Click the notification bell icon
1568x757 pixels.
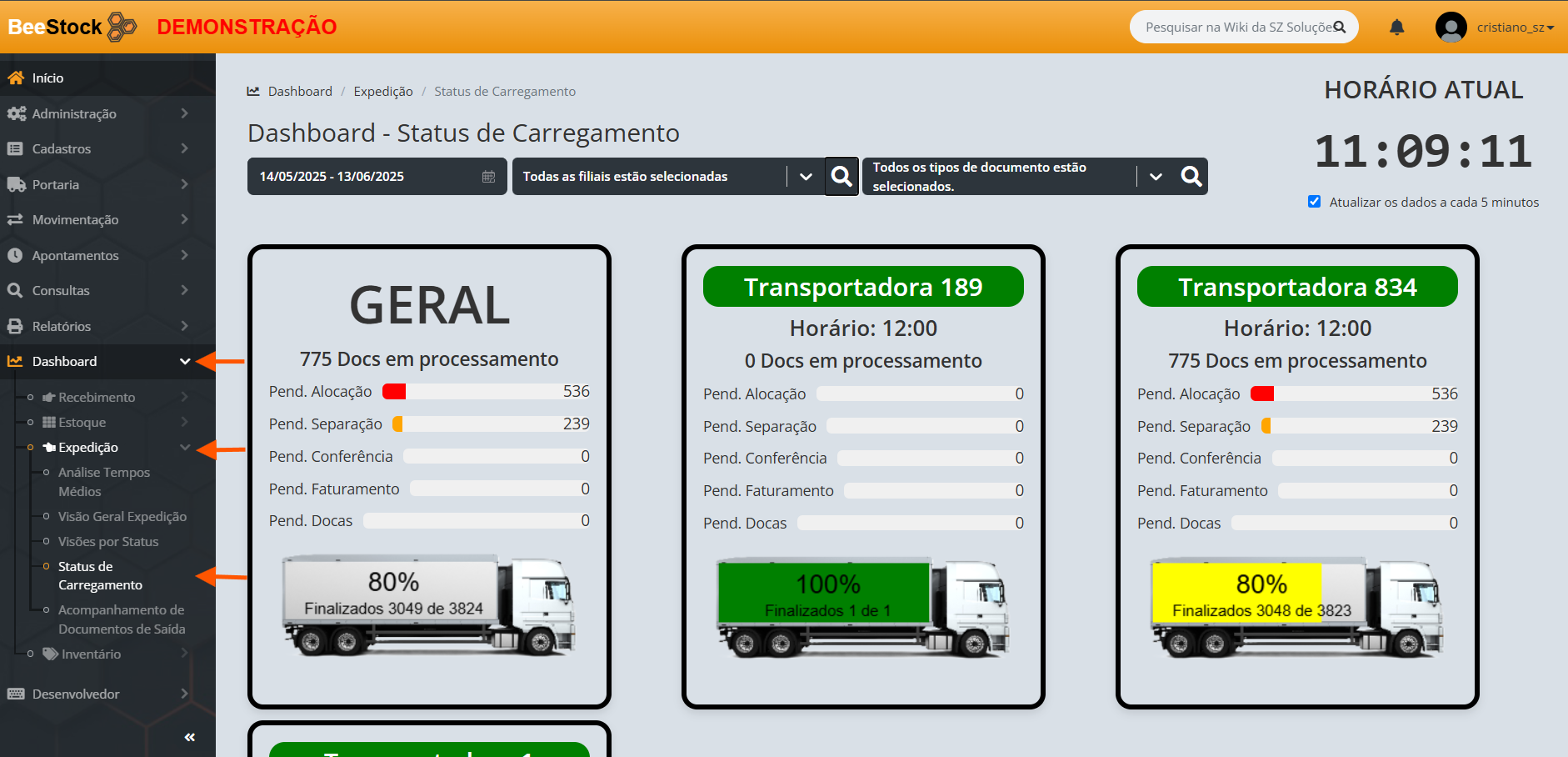(1396, 28)
